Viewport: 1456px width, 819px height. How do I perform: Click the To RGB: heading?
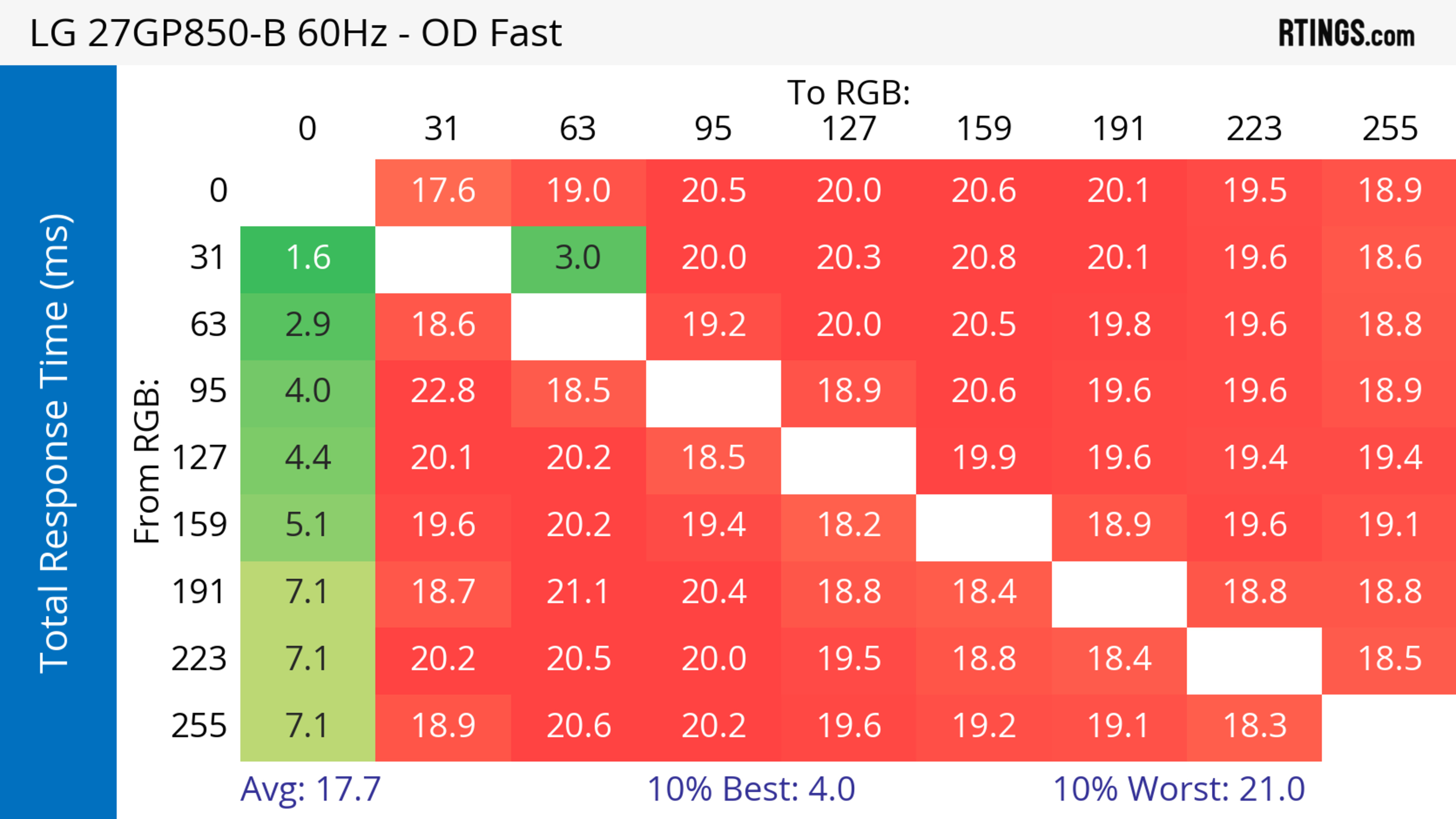[849, 92]
